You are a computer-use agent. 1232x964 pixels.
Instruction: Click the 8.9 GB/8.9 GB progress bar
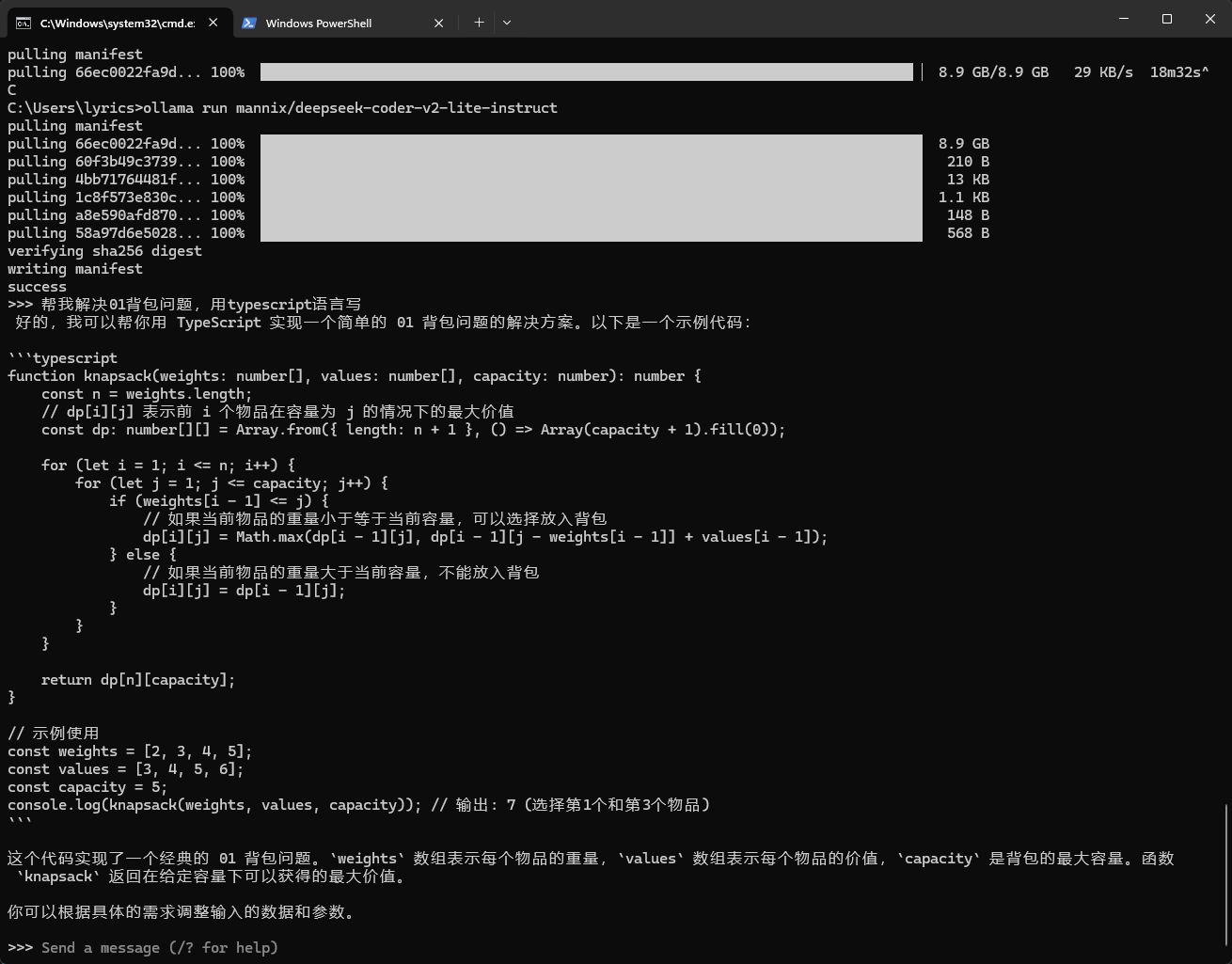tap(586, 72)
